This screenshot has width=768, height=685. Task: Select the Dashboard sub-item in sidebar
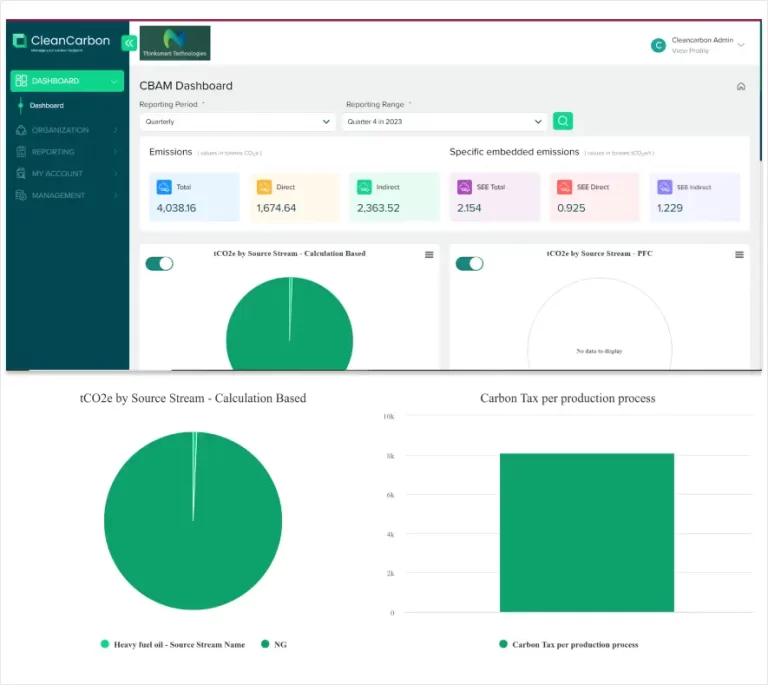(x=47, y=105)
